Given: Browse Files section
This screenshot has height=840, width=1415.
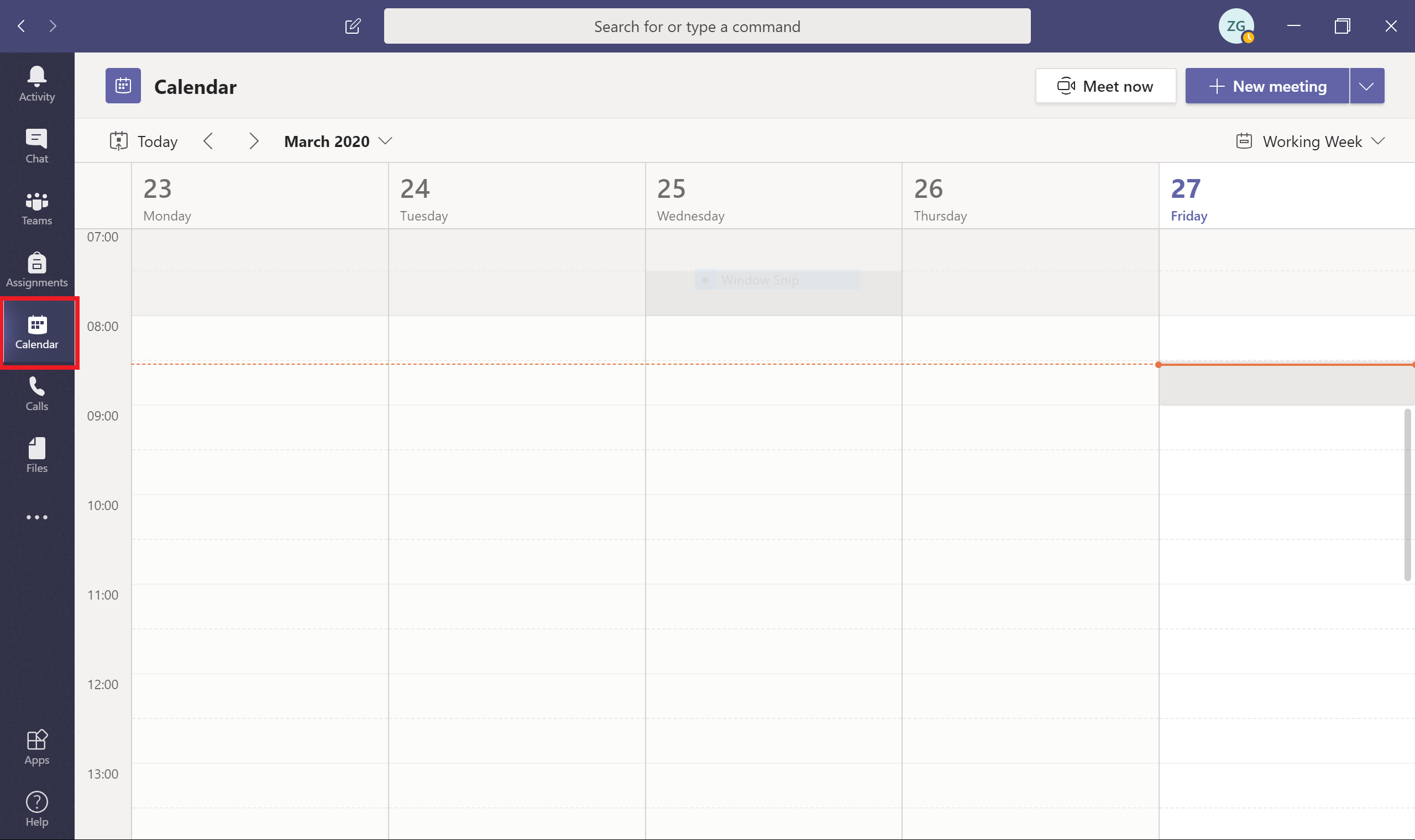Looking at the screenshot, I should pyautogui.click(x=36, y=455).
